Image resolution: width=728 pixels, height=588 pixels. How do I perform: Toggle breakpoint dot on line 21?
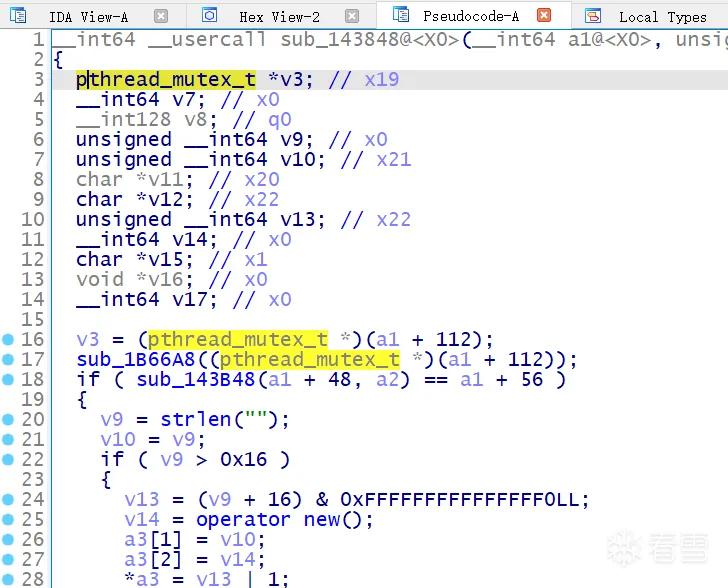[8, 439]
